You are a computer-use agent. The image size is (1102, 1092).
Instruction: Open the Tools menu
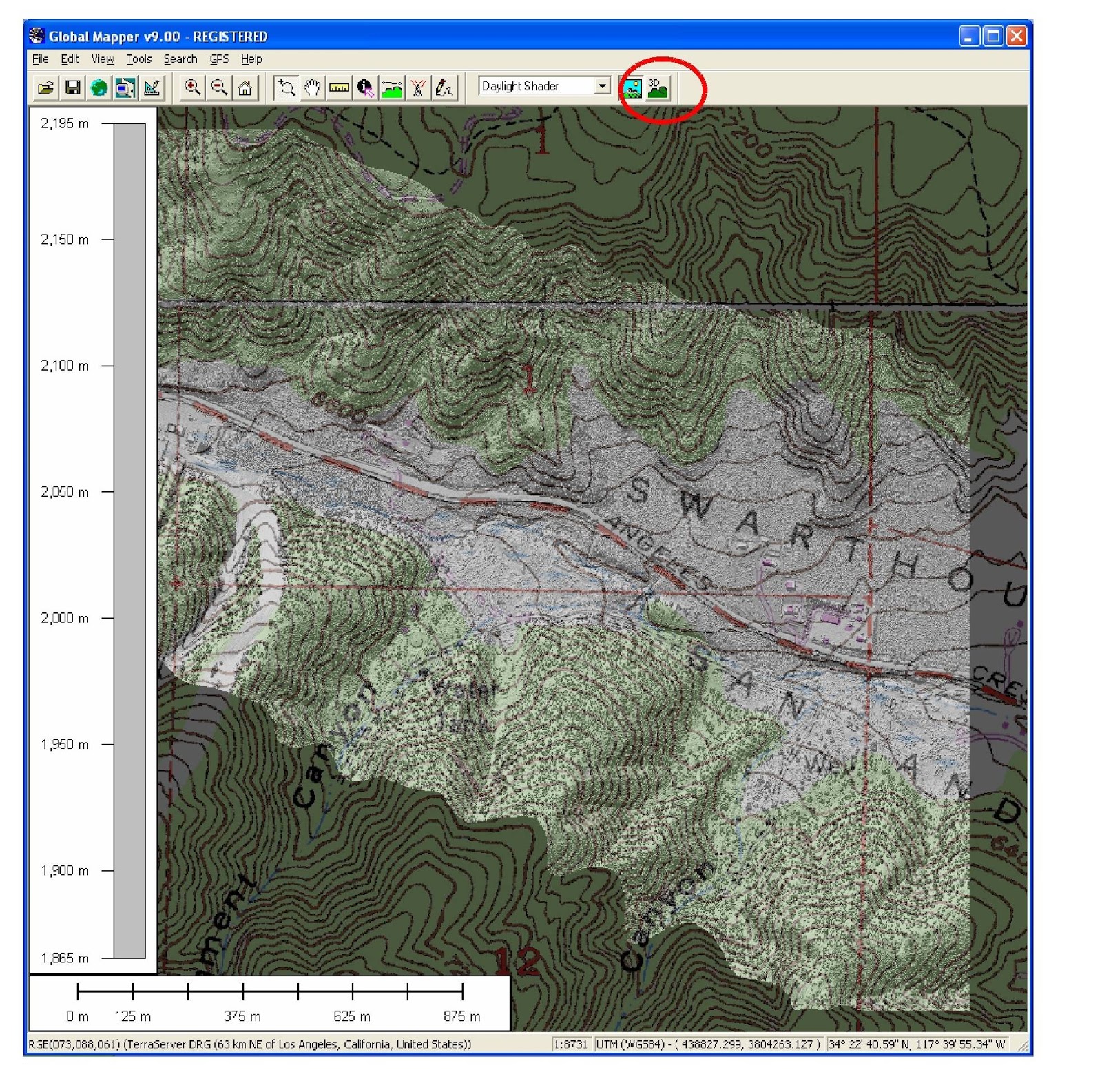tap(139, 59)
